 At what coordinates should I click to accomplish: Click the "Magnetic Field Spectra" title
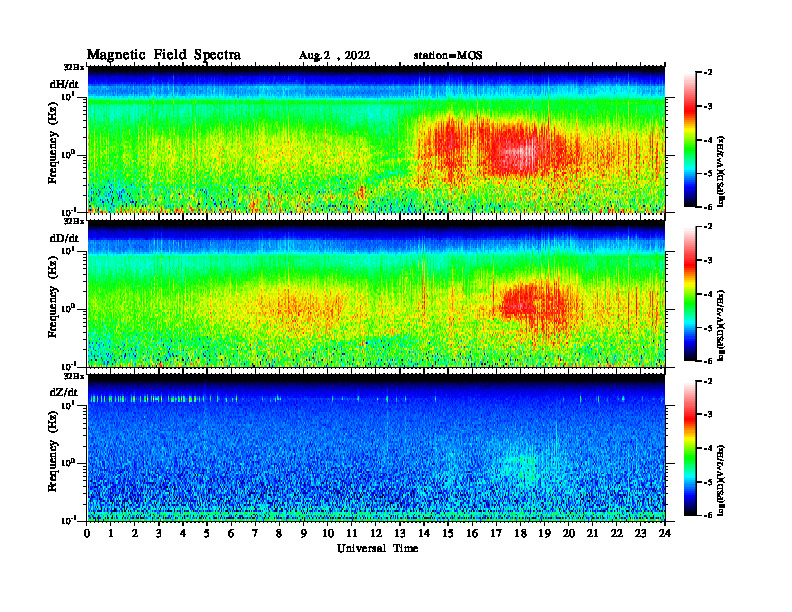[164, 55]
